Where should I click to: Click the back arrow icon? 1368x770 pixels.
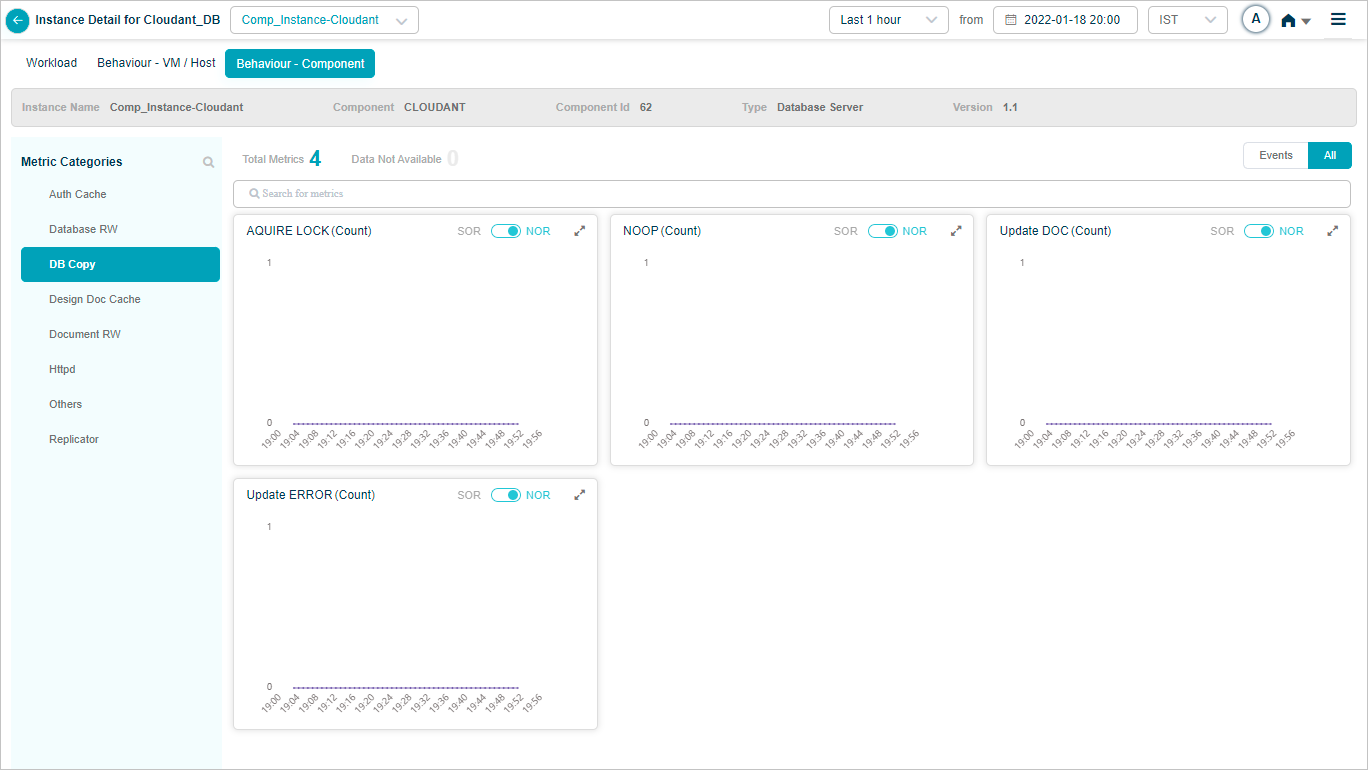point(17,20)
